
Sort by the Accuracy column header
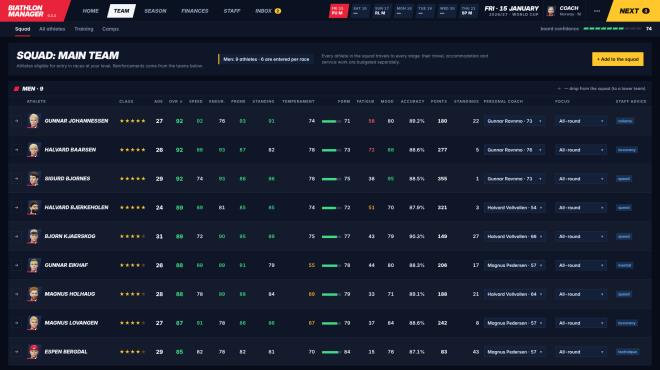click(412, 101)
